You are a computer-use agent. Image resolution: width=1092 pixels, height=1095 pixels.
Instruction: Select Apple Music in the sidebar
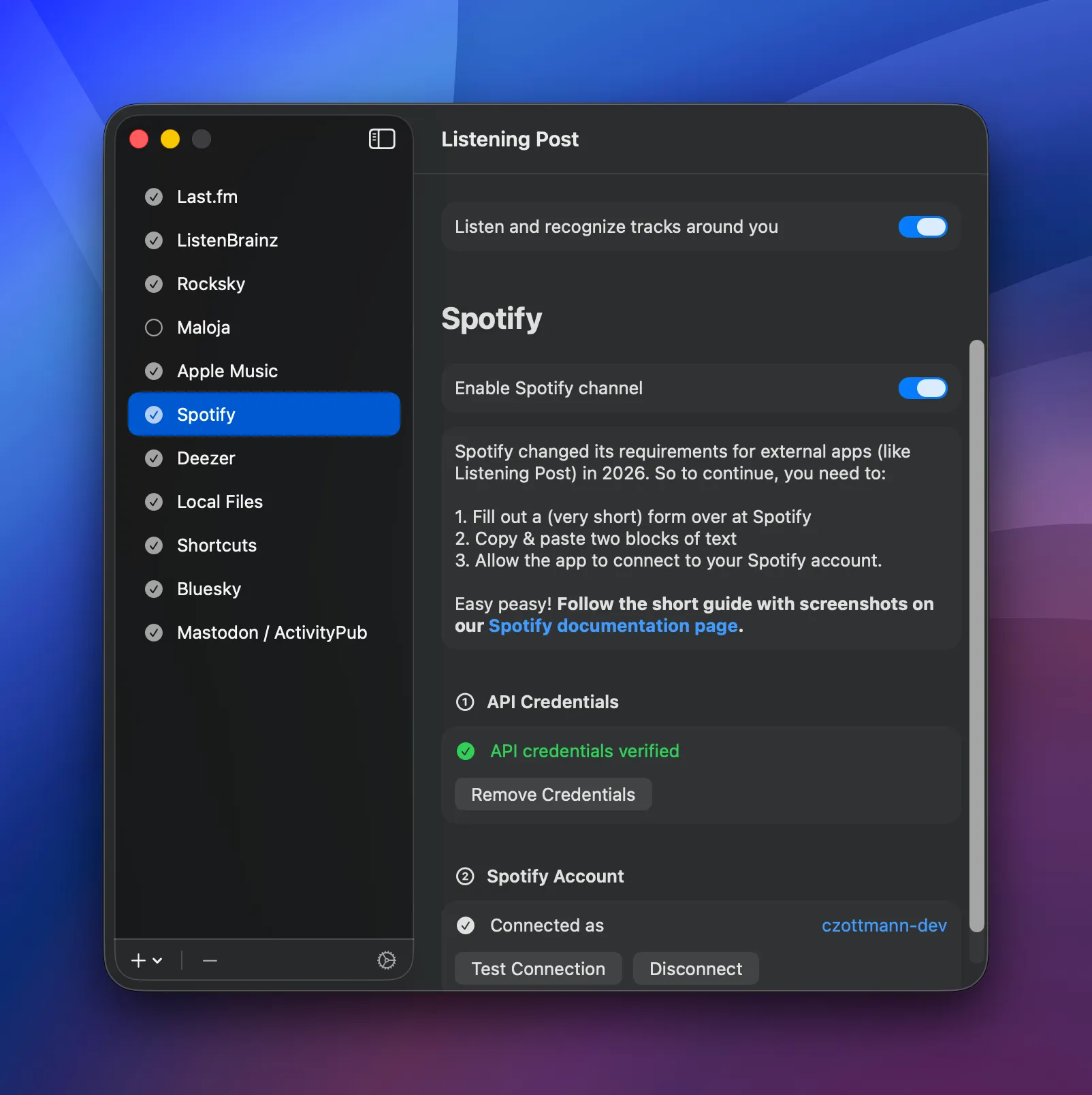227,371
